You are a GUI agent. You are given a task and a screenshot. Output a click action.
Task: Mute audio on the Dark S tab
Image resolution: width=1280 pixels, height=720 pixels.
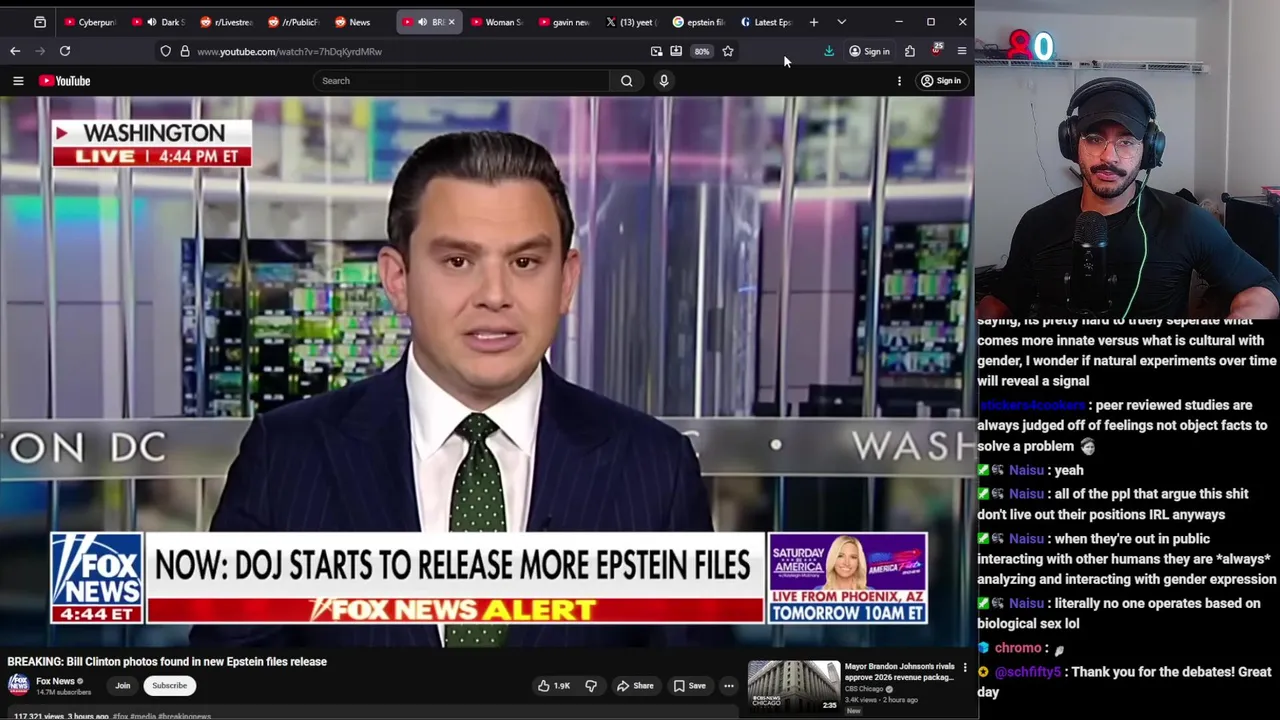[x=151, y=22]
